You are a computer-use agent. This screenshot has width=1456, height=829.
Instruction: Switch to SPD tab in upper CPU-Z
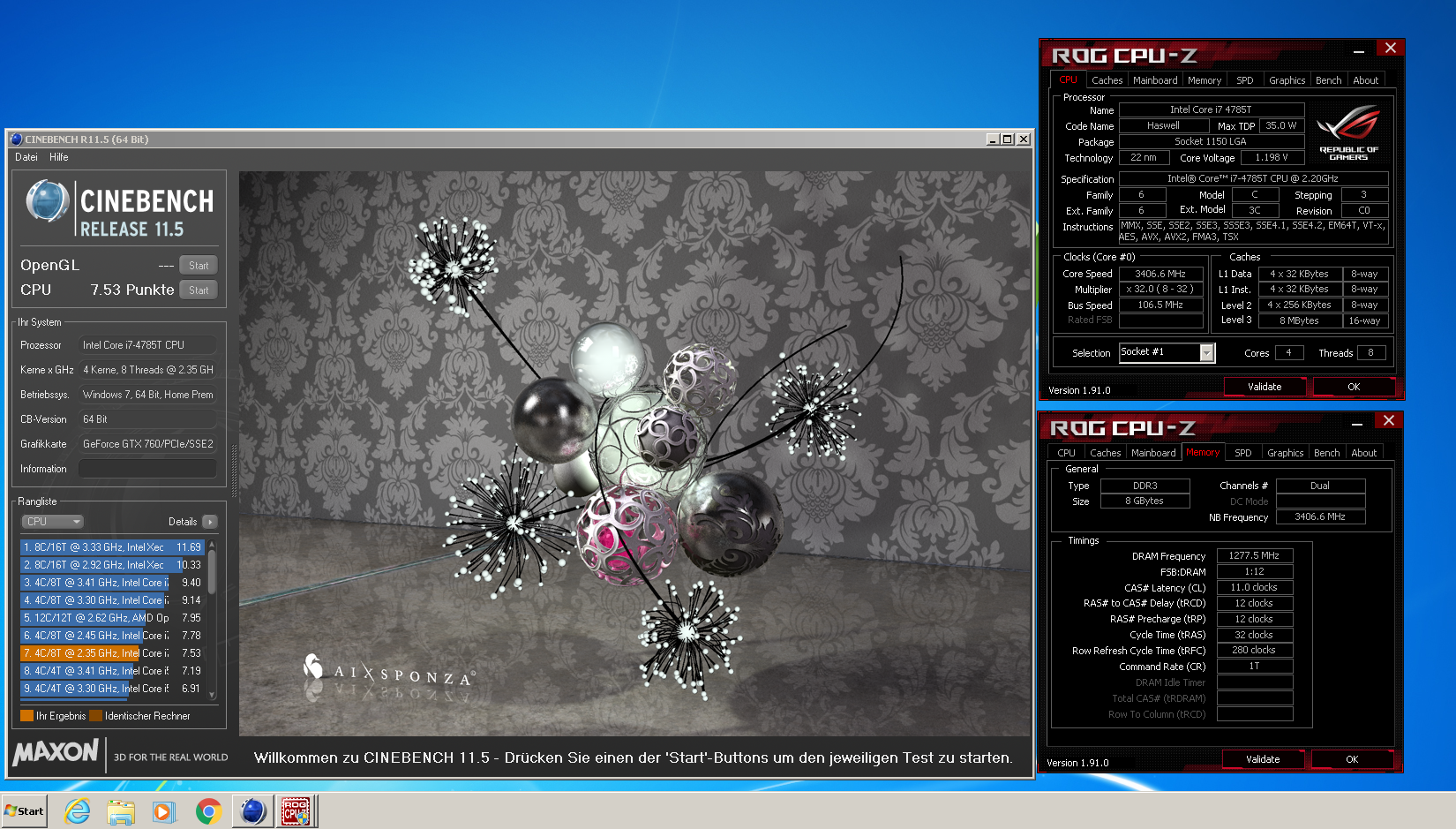pos(1245,80)
